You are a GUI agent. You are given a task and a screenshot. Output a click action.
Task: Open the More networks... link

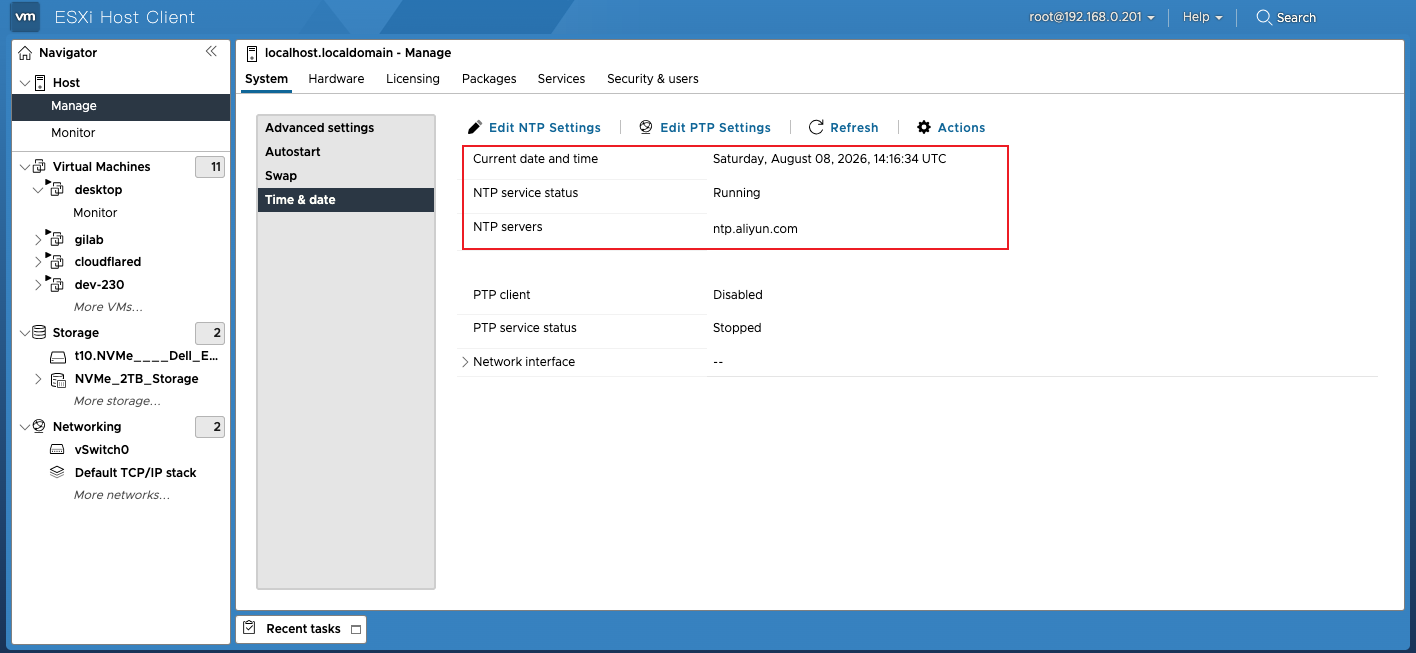tap(122, 495)
